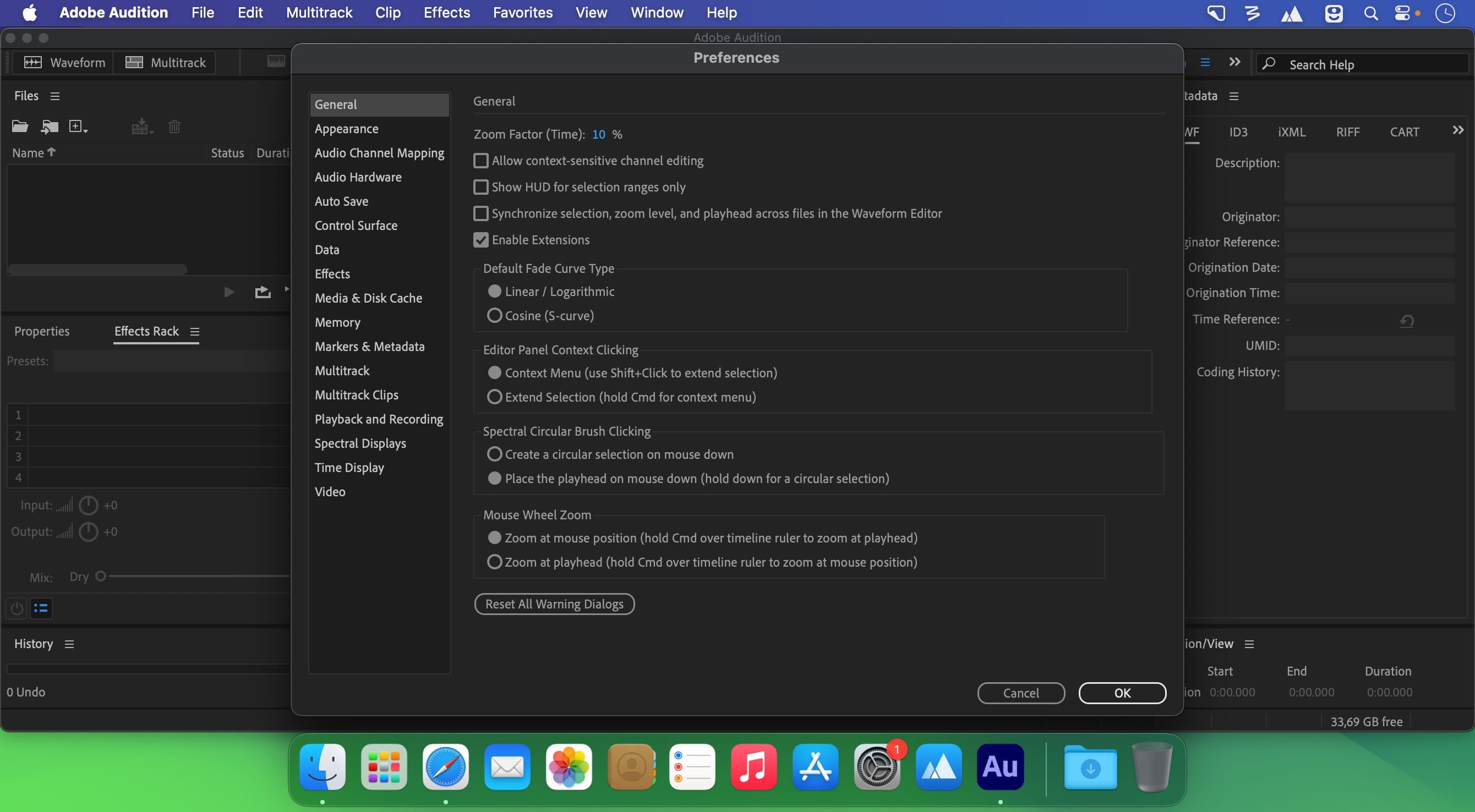Click the trash icon in Files panel
Screen dimensions: 1475x812
point(174,126)
